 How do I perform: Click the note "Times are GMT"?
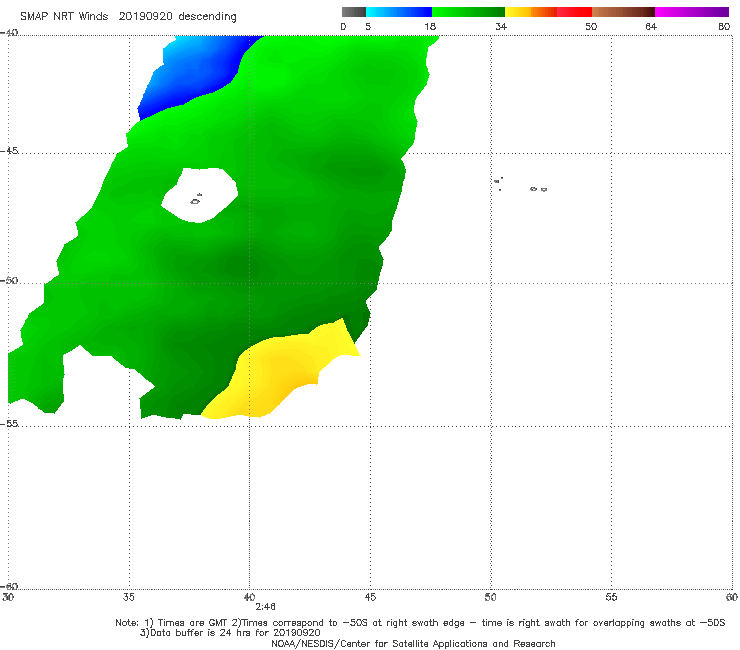tap(192, 623)
